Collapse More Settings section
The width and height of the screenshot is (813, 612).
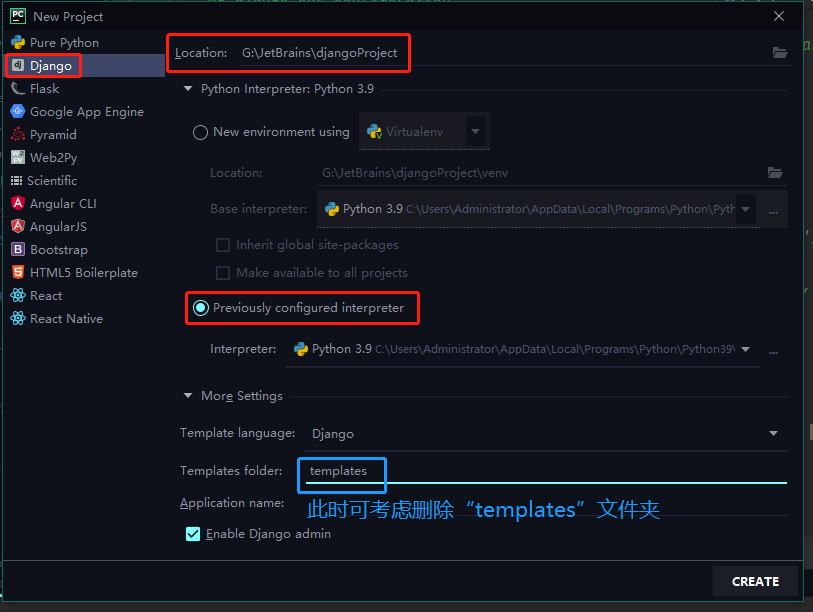point(188,396)
